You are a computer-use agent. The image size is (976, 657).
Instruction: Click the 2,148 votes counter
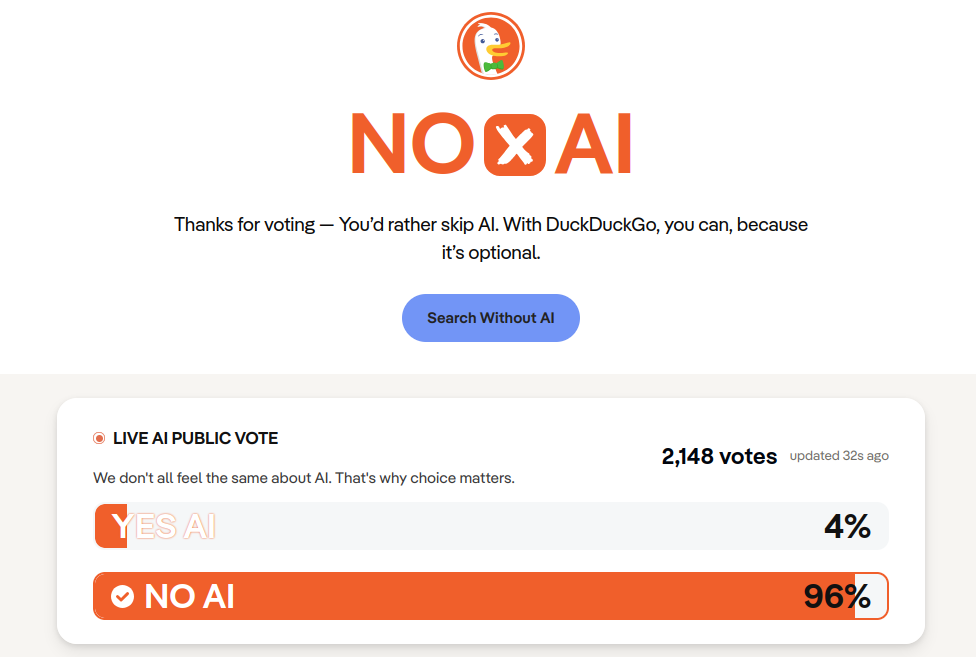pyautogui.click(x=719, y=456)
